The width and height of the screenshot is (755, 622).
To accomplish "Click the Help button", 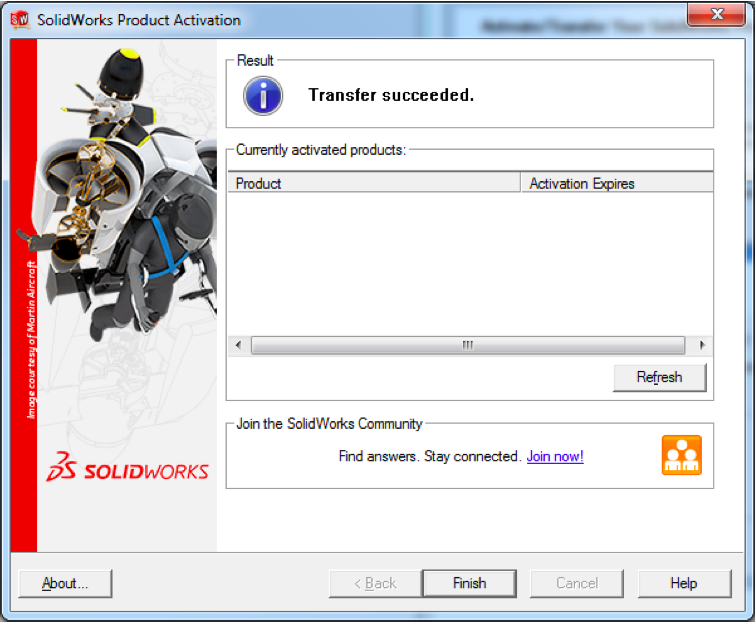I will 684,583.
